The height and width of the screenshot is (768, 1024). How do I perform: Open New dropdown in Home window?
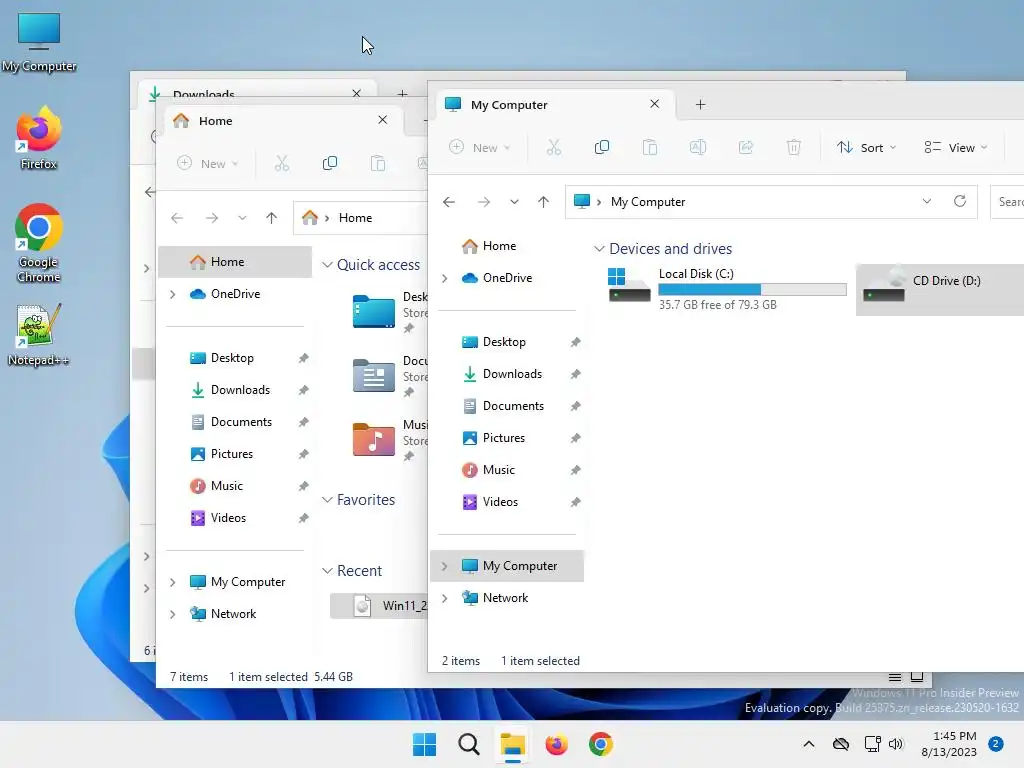point(208,163)
